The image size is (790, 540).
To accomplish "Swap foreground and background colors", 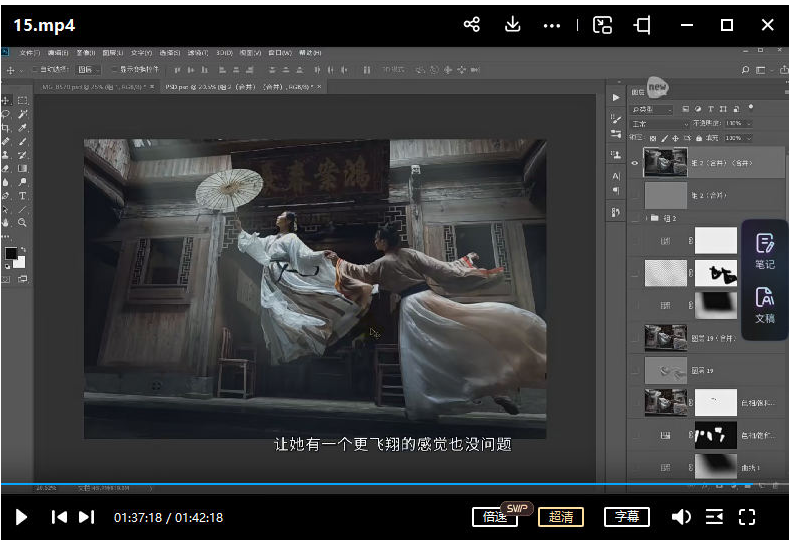I will pyautogui.click(x=23, y=250).
